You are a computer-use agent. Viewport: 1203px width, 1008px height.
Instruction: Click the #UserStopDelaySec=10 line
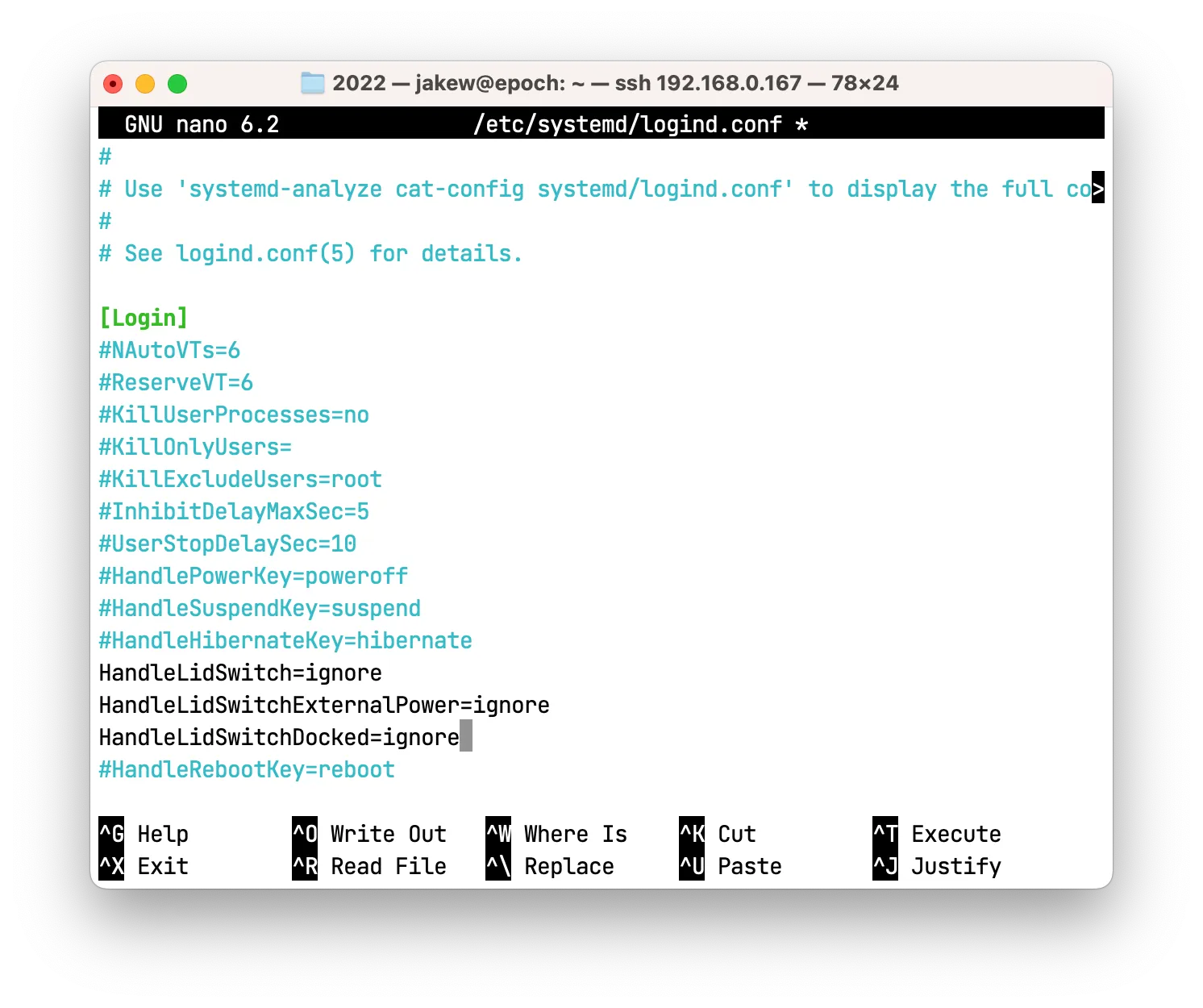(227, 544)
